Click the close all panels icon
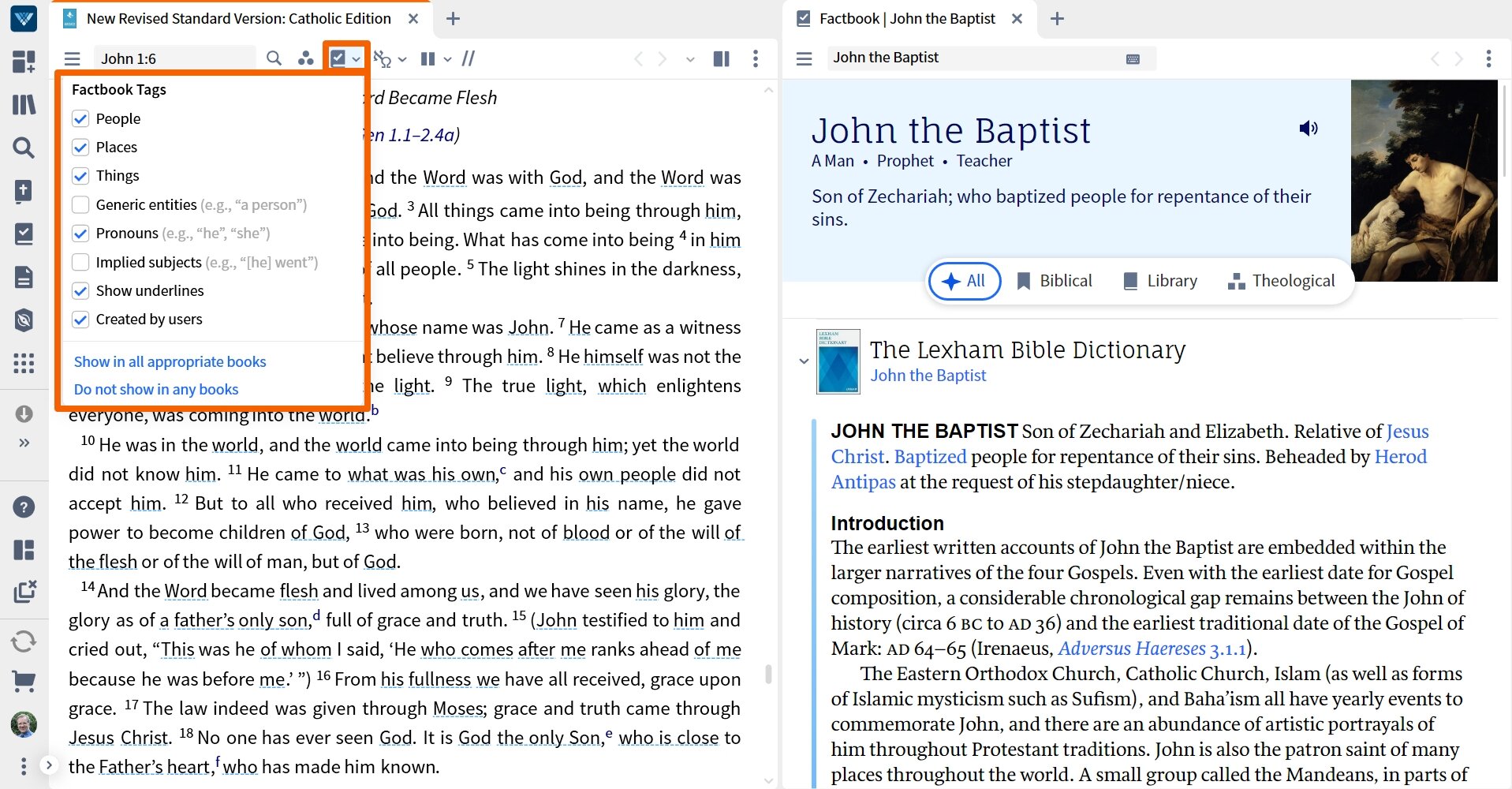Viewport: 1512px width, 789px height. point(24,592)
